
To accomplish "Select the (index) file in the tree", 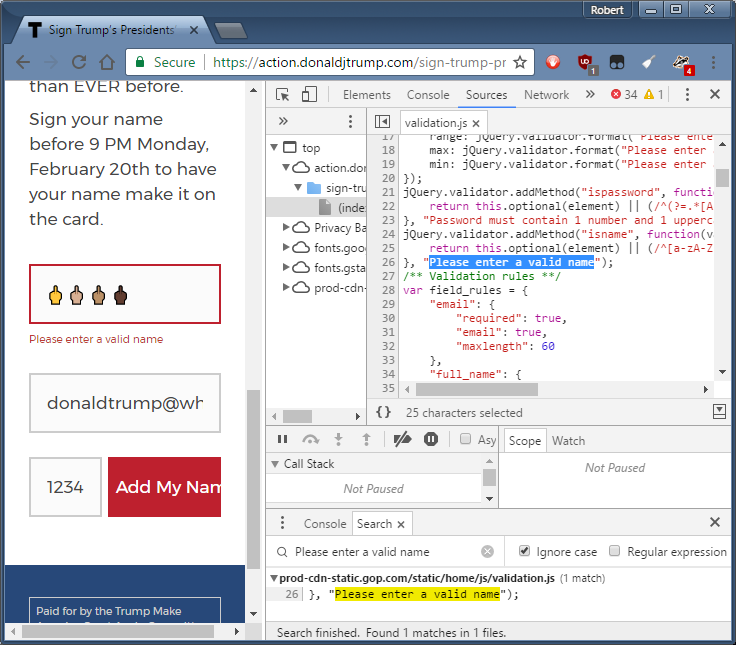I will tap(315, 207).
